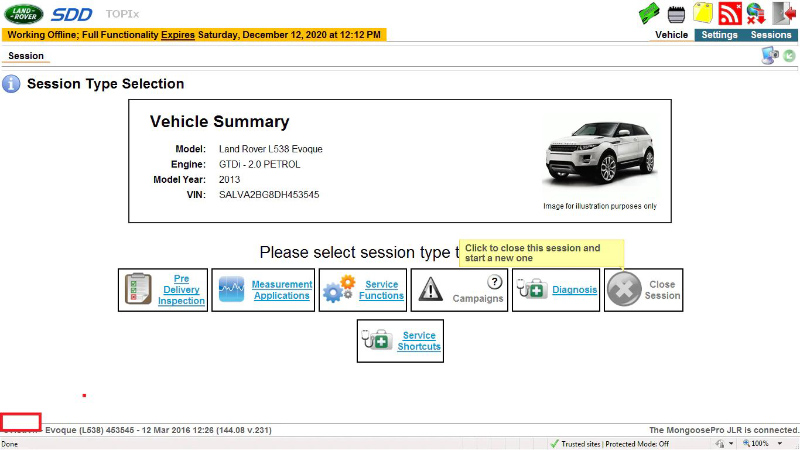Open the Service Shortcuts link
This screenshot has height=450, width=800.
(419, 341)
